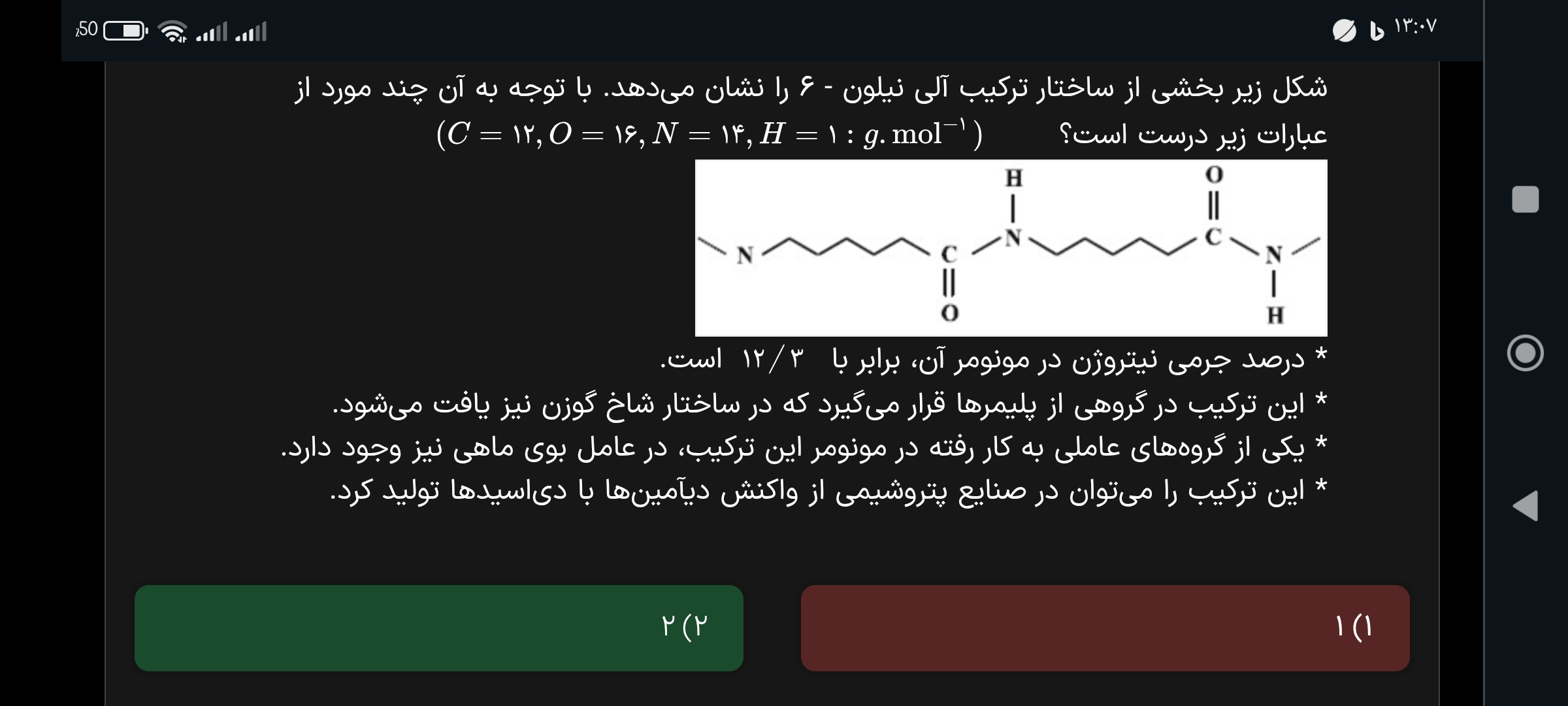Image resolution: width=1568 pixels, height=706 pixels.
Task: Tap the statement about diamines and diacids
Action: [830, 492]
